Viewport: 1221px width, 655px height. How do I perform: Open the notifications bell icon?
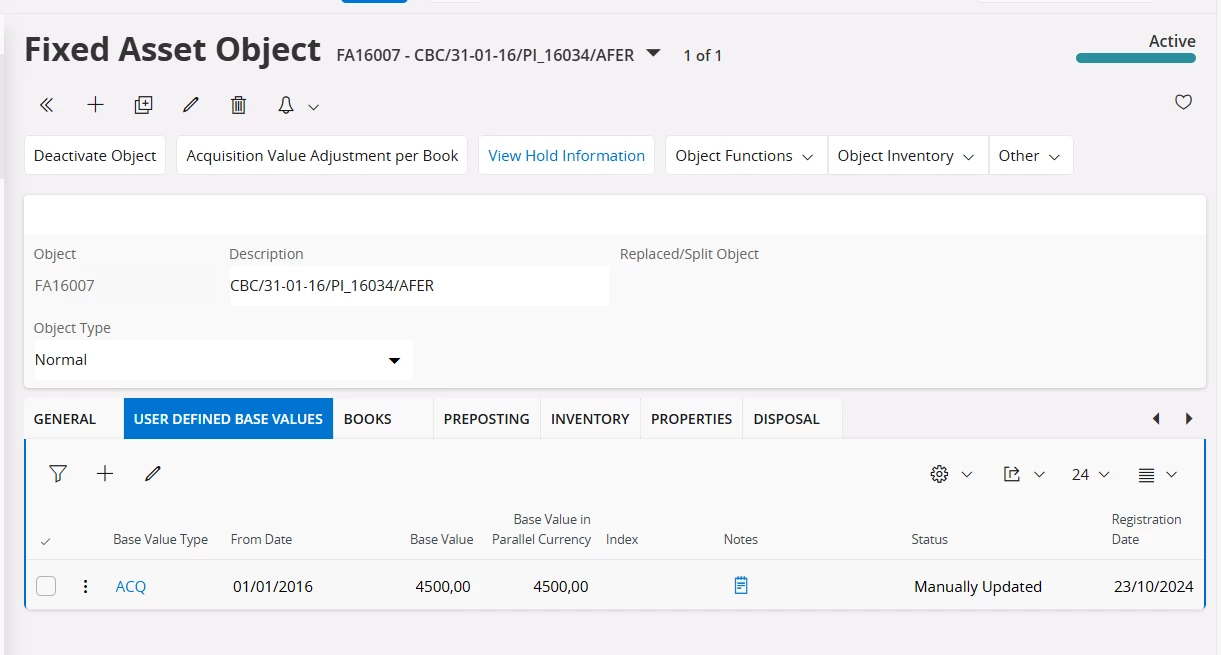pos(285,104)
